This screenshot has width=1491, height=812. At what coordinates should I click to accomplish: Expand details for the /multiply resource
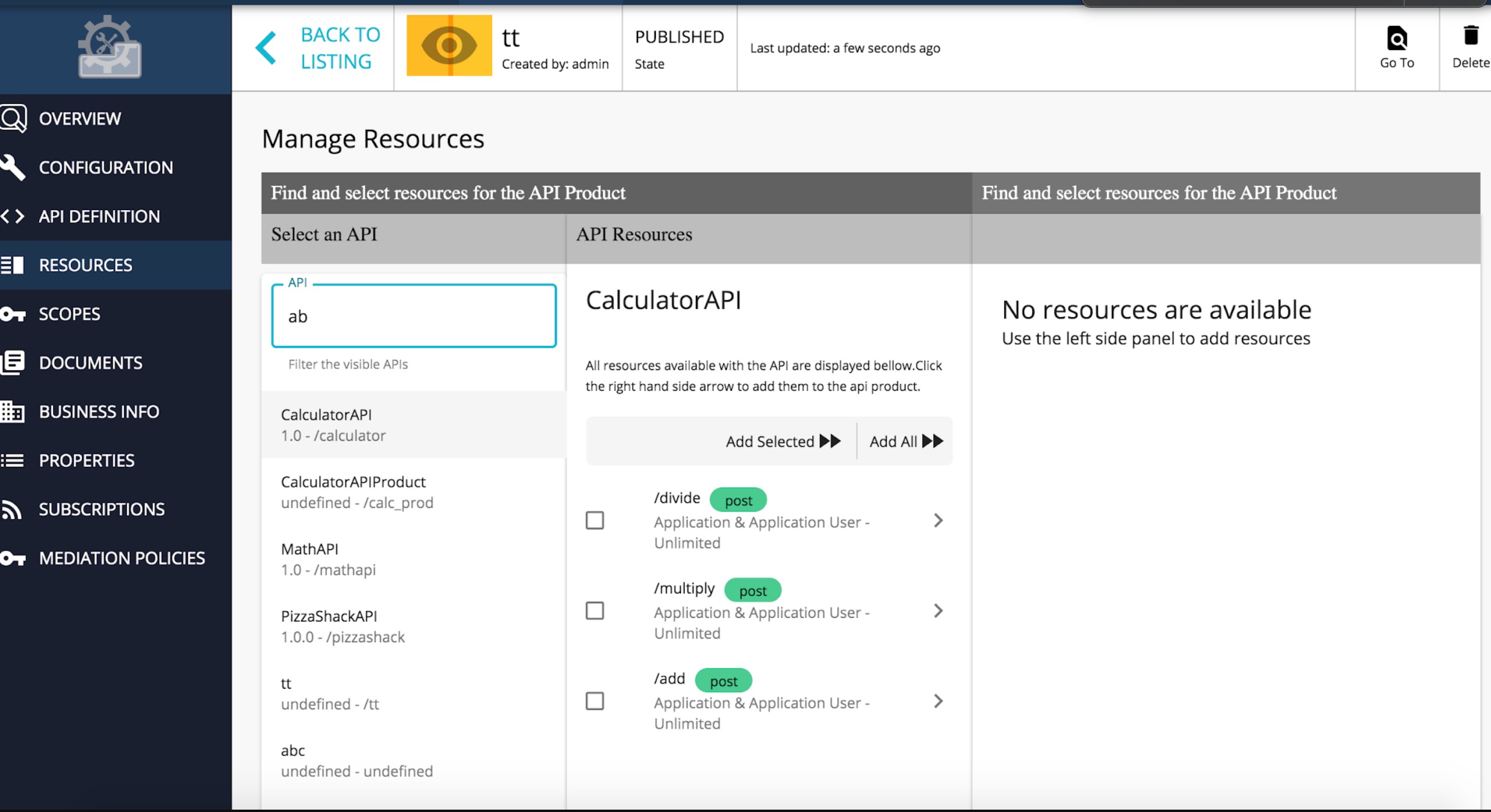(938, 610)
